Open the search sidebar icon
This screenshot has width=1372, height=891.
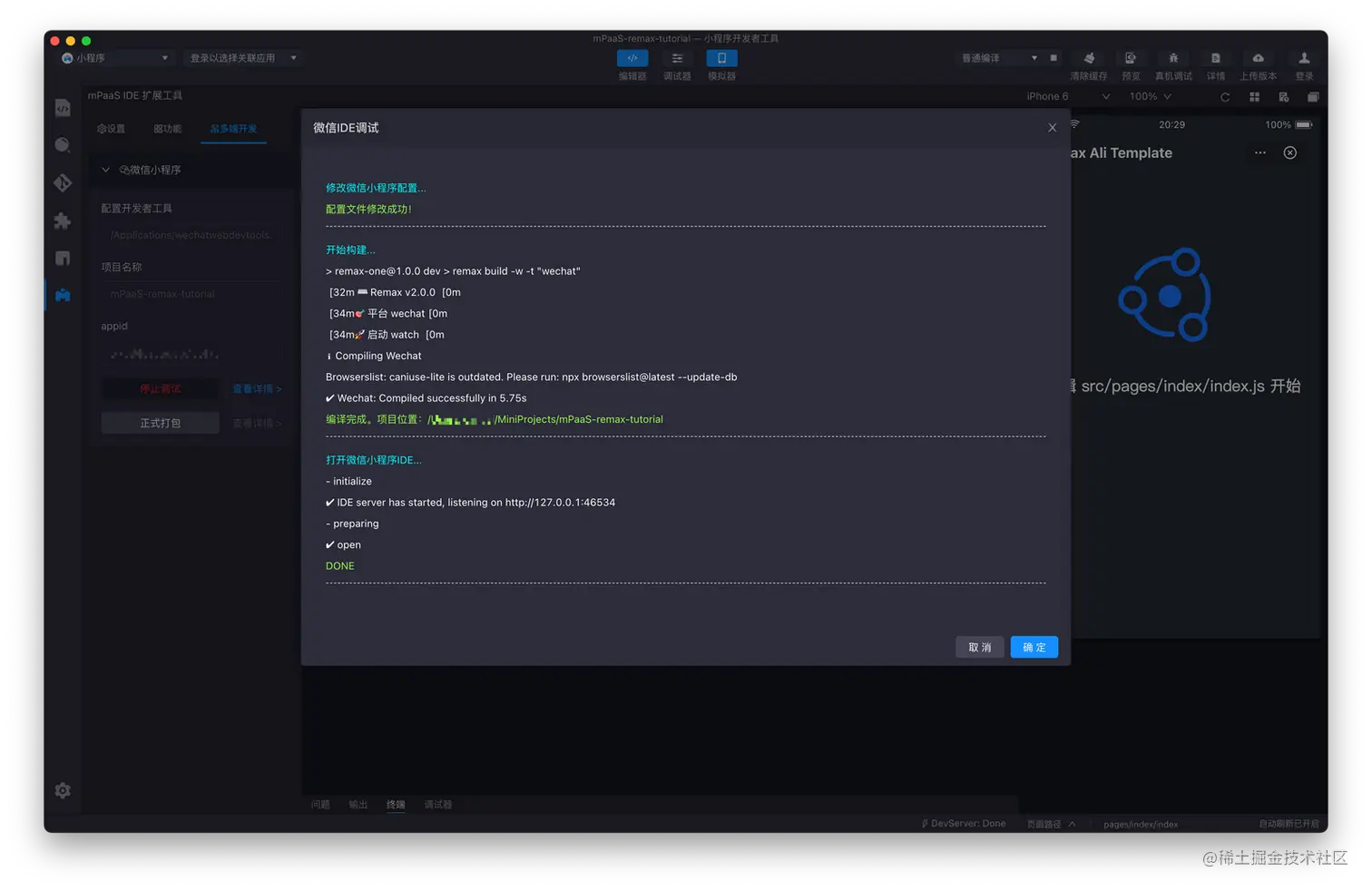point(63,145)
